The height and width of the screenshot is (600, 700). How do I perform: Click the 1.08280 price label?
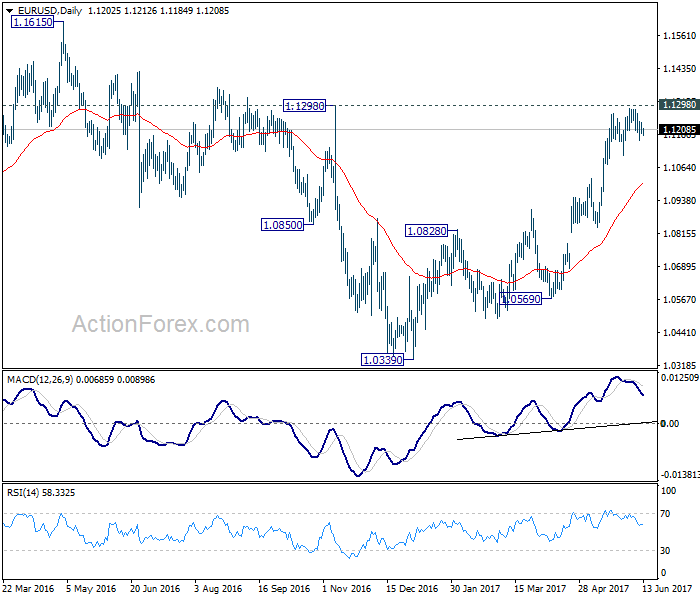[x=426, y=231]
